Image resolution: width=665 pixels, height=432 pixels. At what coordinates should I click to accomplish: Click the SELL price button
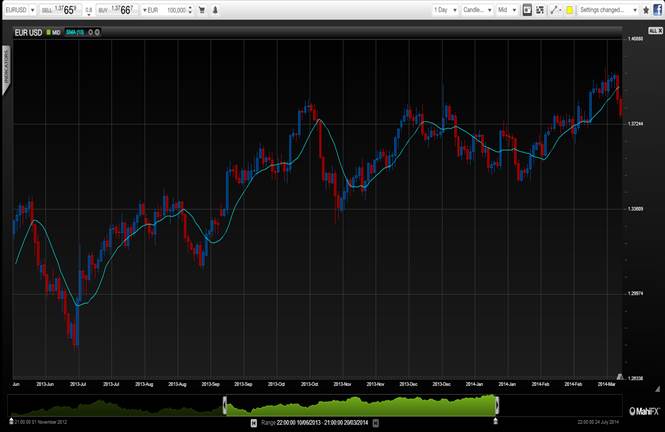[60, 9]
